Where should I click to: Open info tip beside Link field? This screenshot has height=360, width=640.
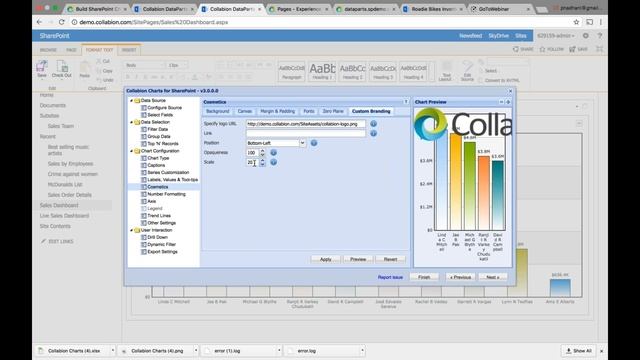click(373, 133)
